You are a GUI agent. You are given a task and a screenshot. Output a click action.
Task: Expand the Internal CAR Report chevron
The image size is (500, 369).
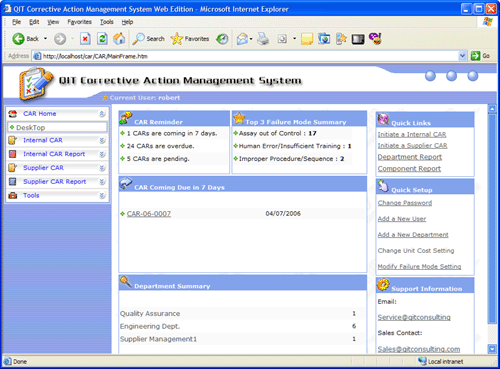point(102,154)
